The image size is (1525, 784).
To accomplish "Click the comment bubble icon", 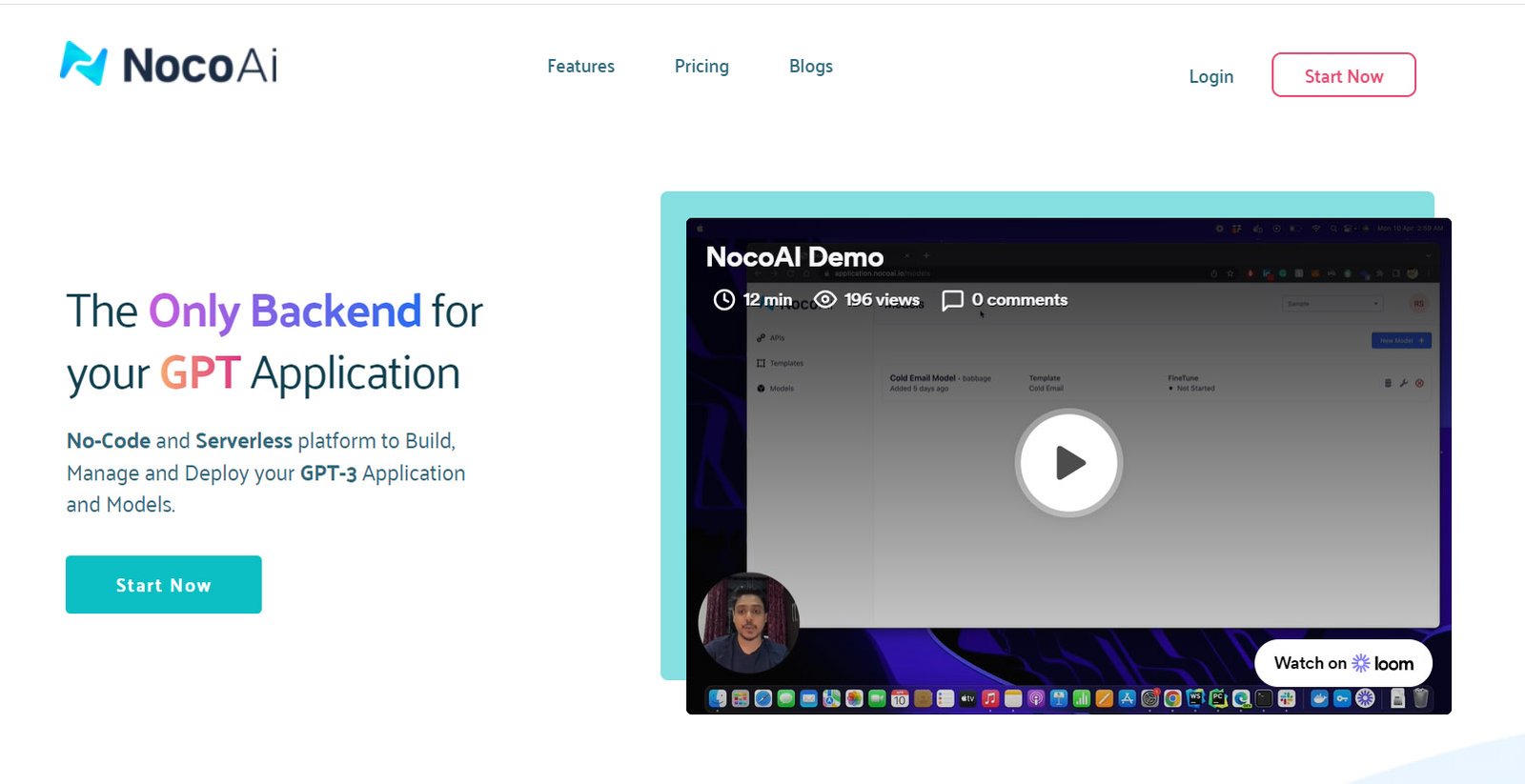I will (952, 301).
